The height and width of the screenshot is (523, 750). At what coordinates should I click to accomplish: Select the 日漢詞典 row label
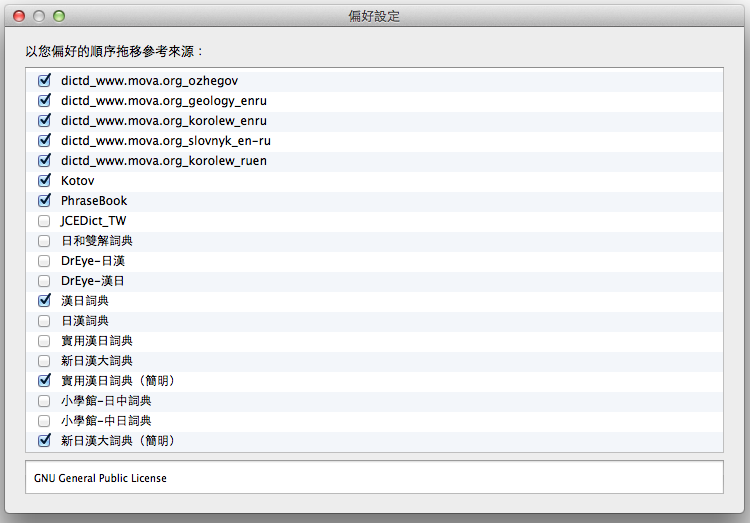point(85,321)
